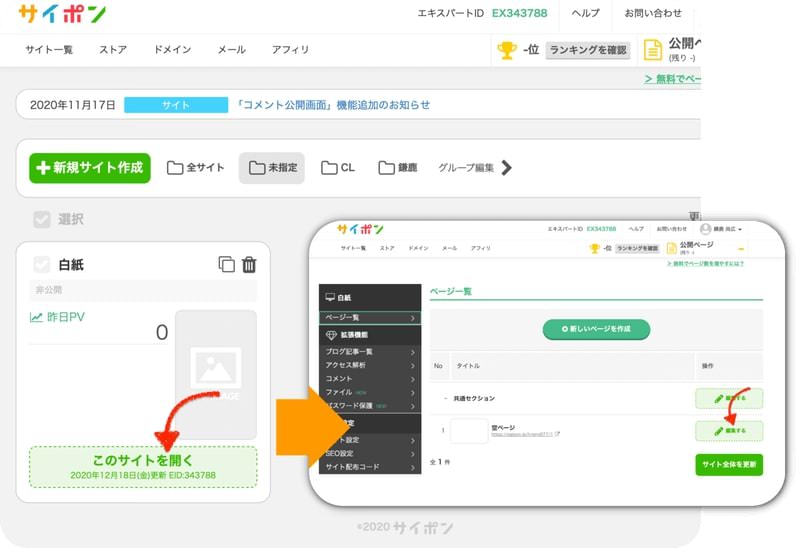Viewport: 800px width, 548px height.
Task: Click the document icon beside 公開ページ in inset
Action: coord(671,248)
